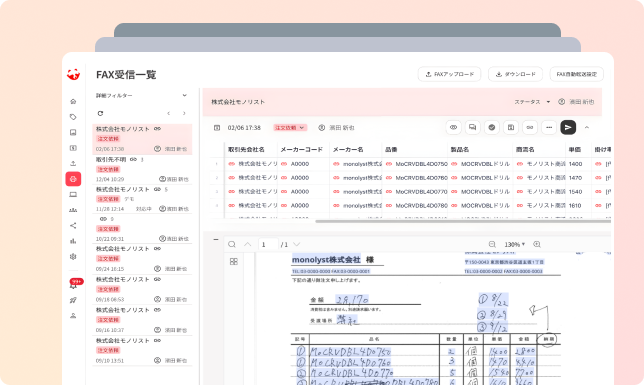This screenshot has width=644, height=385.
Task: Click the black send button
Action: point(568,127)
